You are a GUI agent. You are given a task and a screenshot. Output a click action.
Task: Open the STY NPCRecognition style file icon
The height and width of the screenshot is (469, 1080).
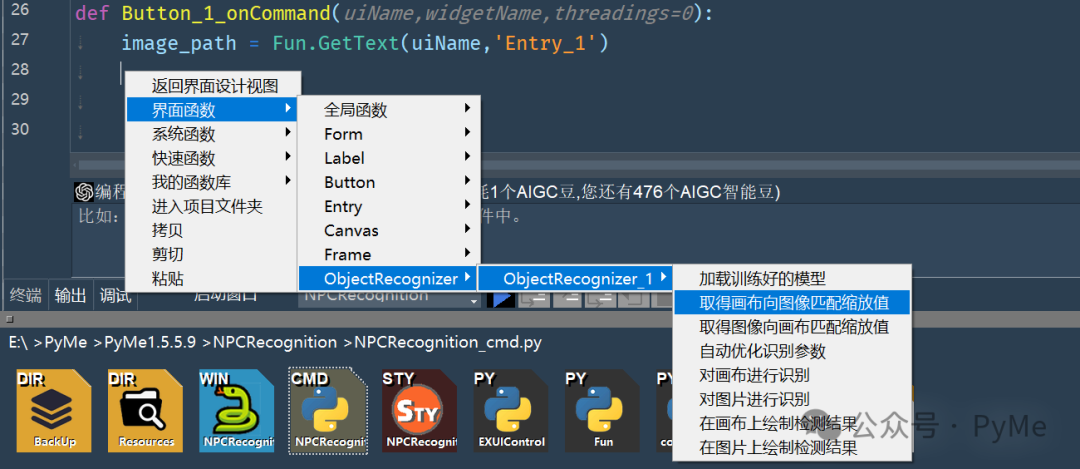419,410
